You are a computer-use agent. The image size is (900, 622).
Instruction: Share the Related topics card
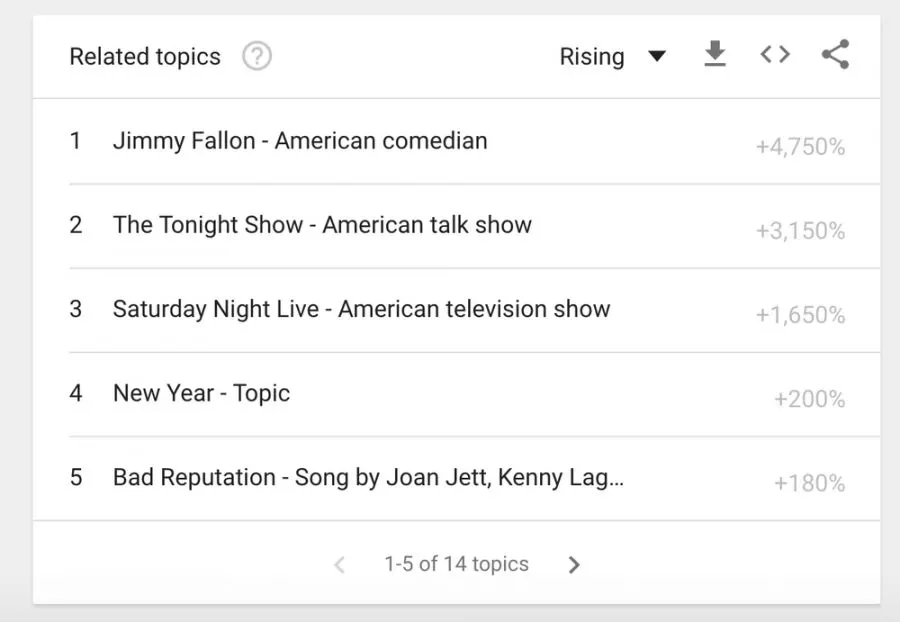coord(835,55)
